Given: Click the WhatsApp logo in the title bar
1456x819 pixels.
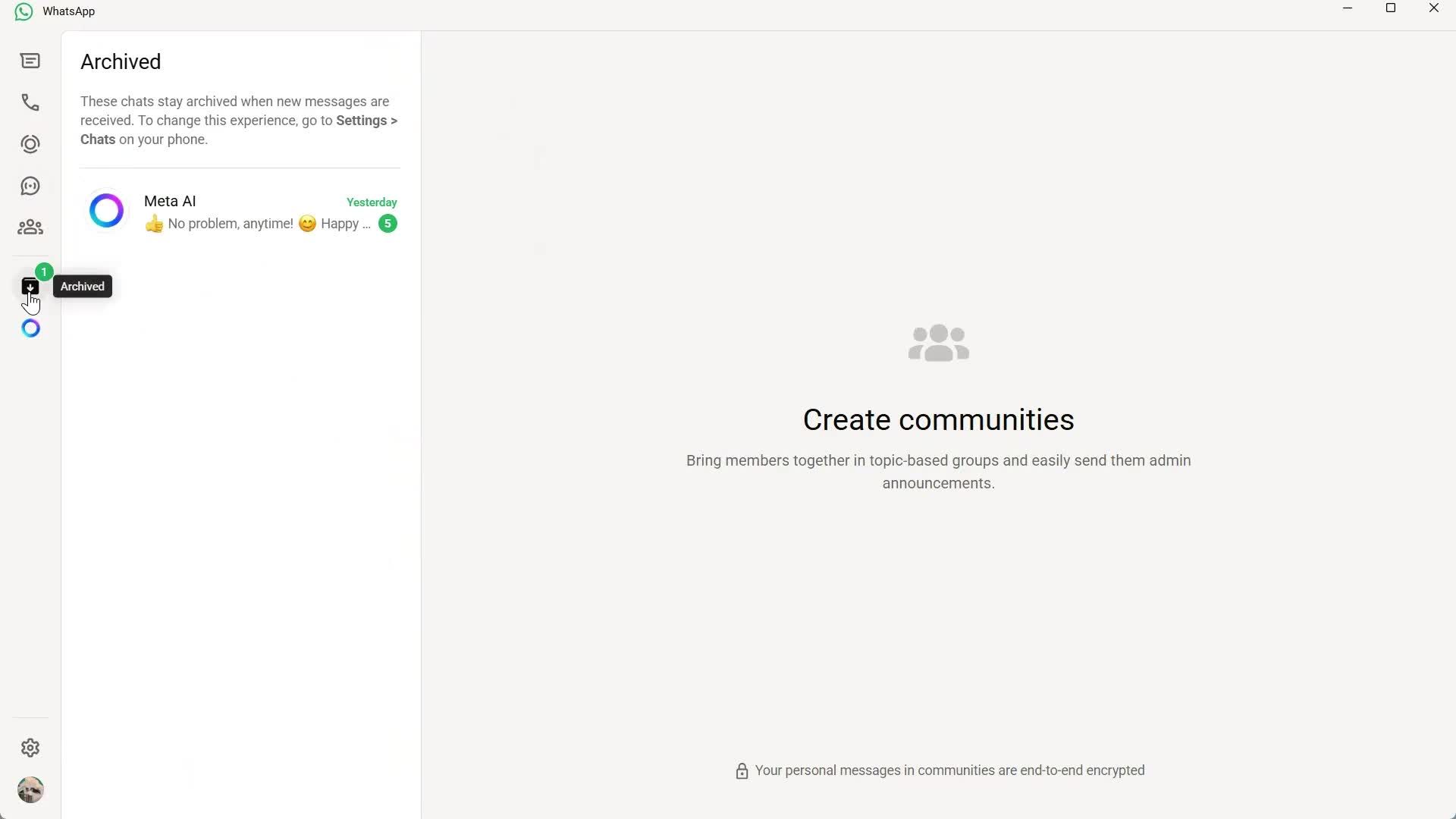Looking at the screenshot, I should (23, 11).
